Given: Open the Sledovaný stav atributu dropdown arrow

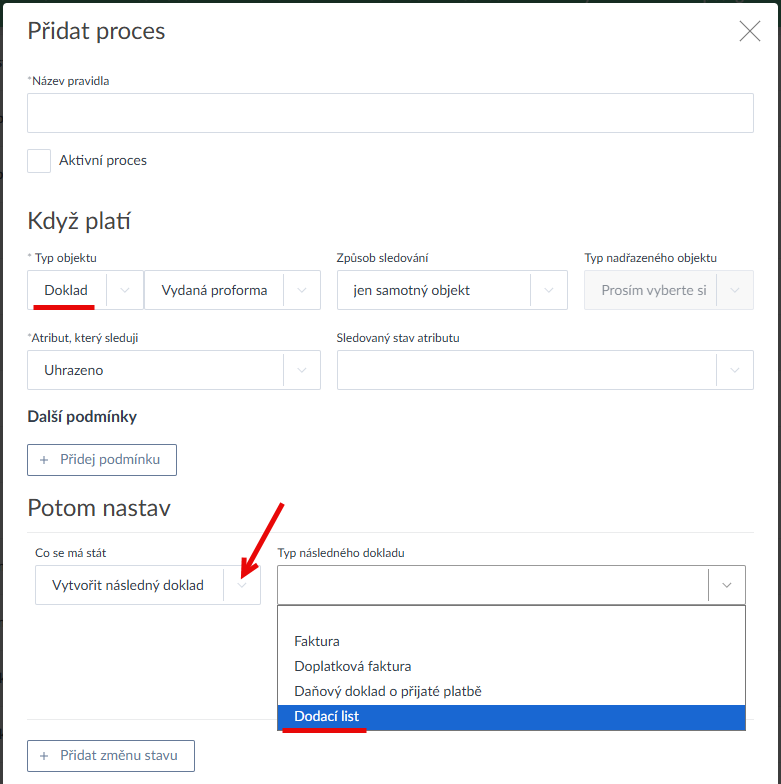Looking at the screenshot, I should click(x=735, y=370).
